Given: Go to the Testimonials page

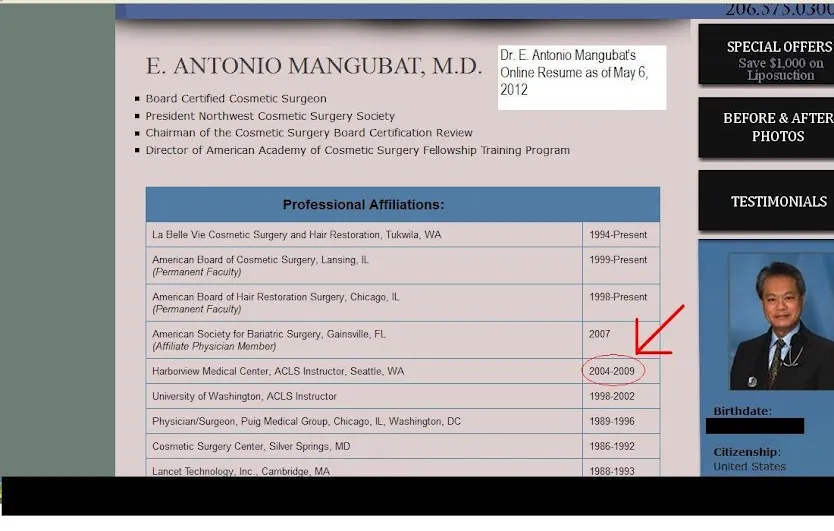Looking at the screenshot, I should 767,201.
